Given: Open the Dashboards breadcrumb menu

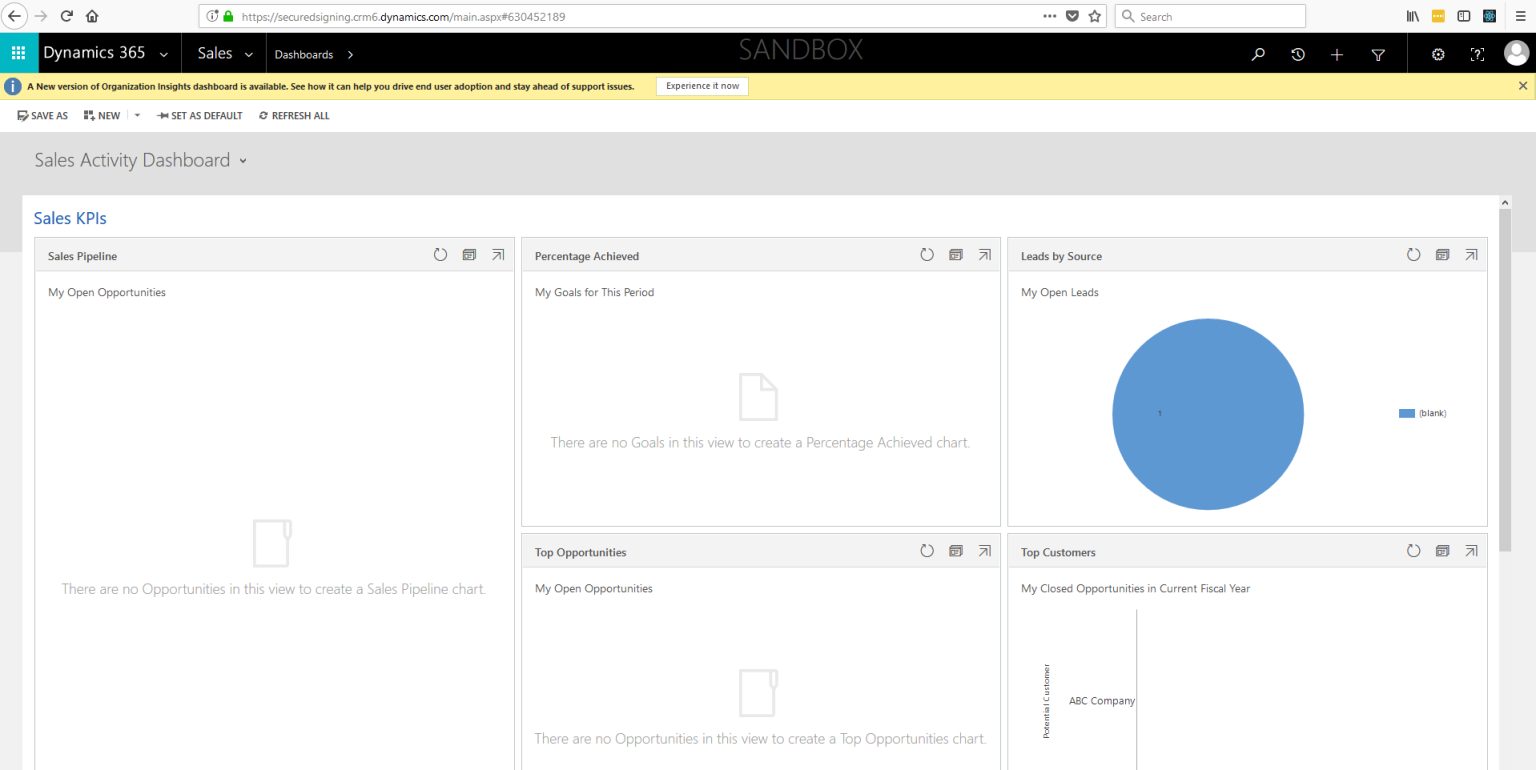Looking at the screenshot, I should pos(348,54).
